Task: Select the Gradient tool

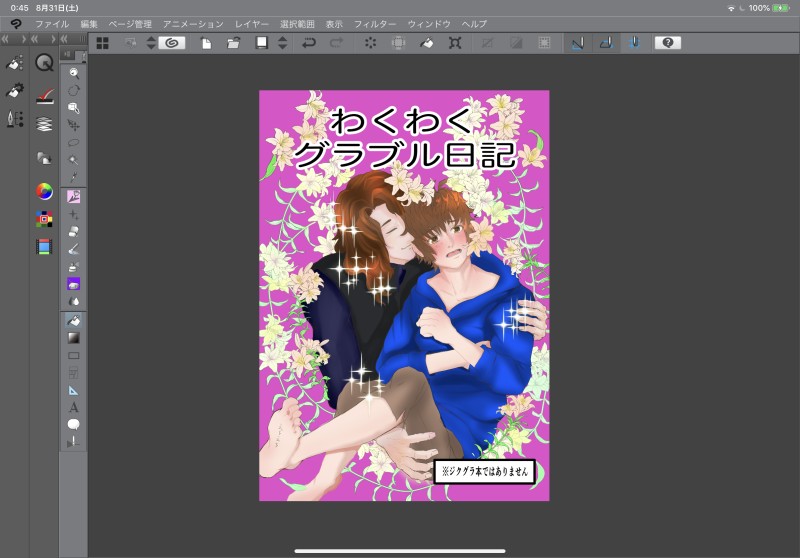Action: click(x=74, y=338)
